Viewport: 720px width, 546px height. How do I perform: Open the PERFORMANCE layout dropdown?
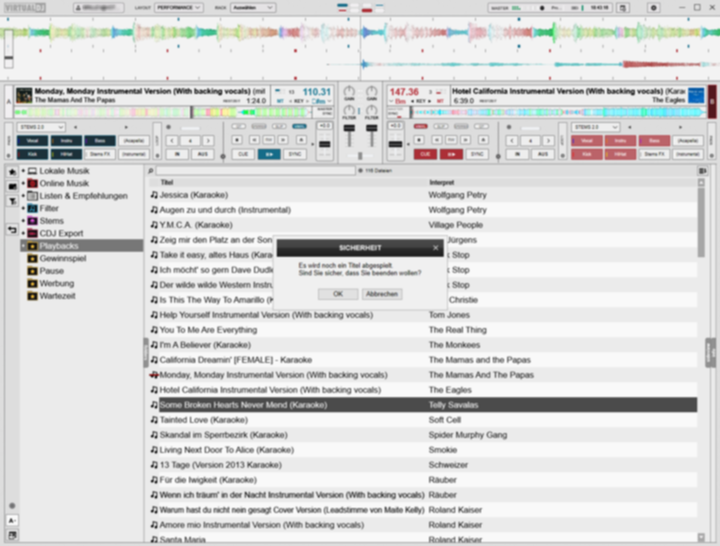tap(179, 7)
